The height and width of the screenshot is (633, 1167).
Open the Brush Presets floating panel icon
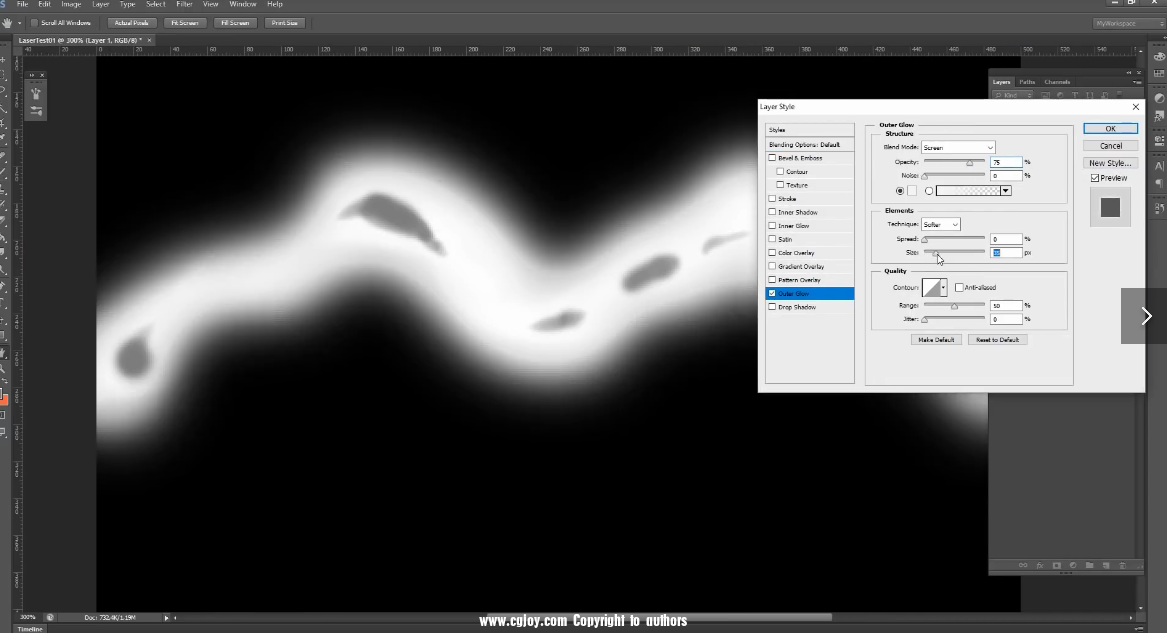(36, 94)
